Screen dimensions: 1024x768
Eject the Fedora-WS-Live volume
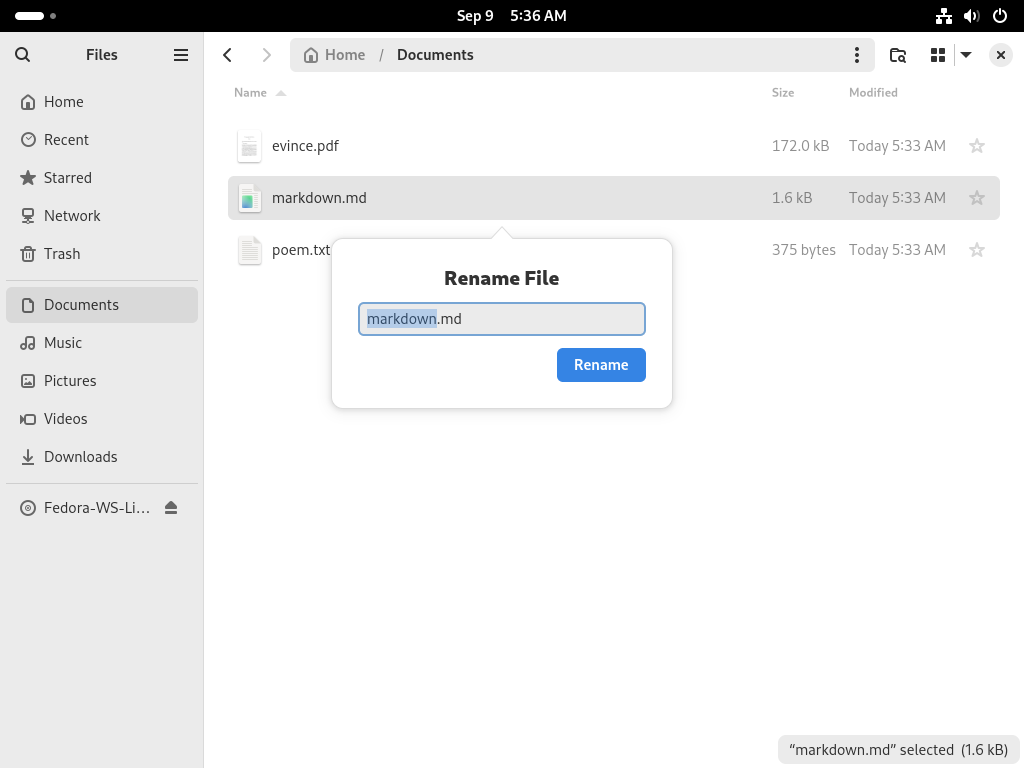171,507
